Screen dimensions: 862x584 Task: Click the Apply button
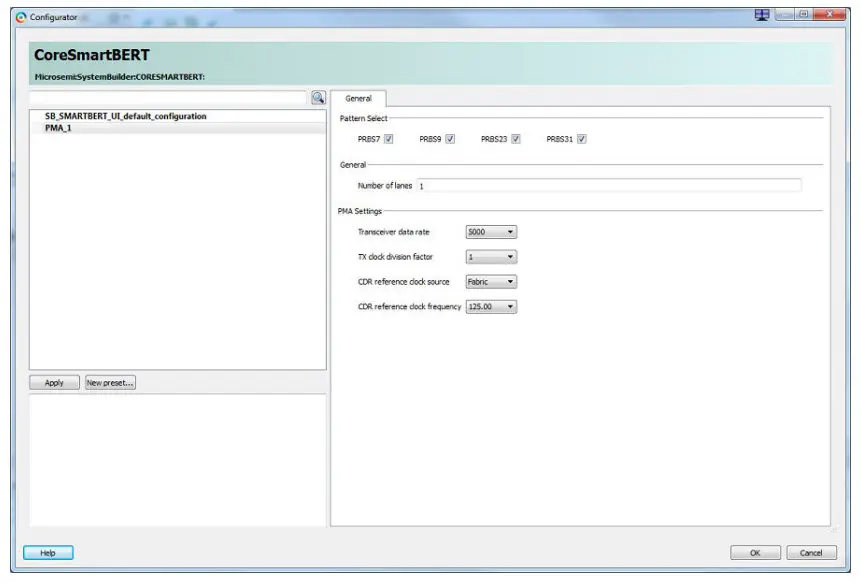54,383
